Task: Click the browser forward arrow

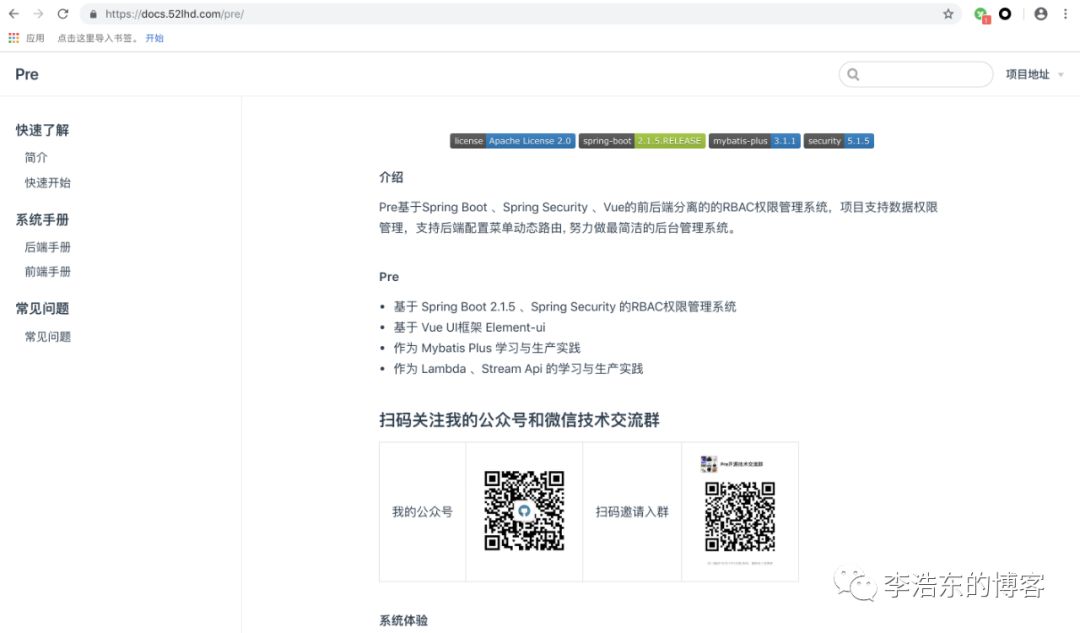Action: pyautogui.click(x=38, y=14)
